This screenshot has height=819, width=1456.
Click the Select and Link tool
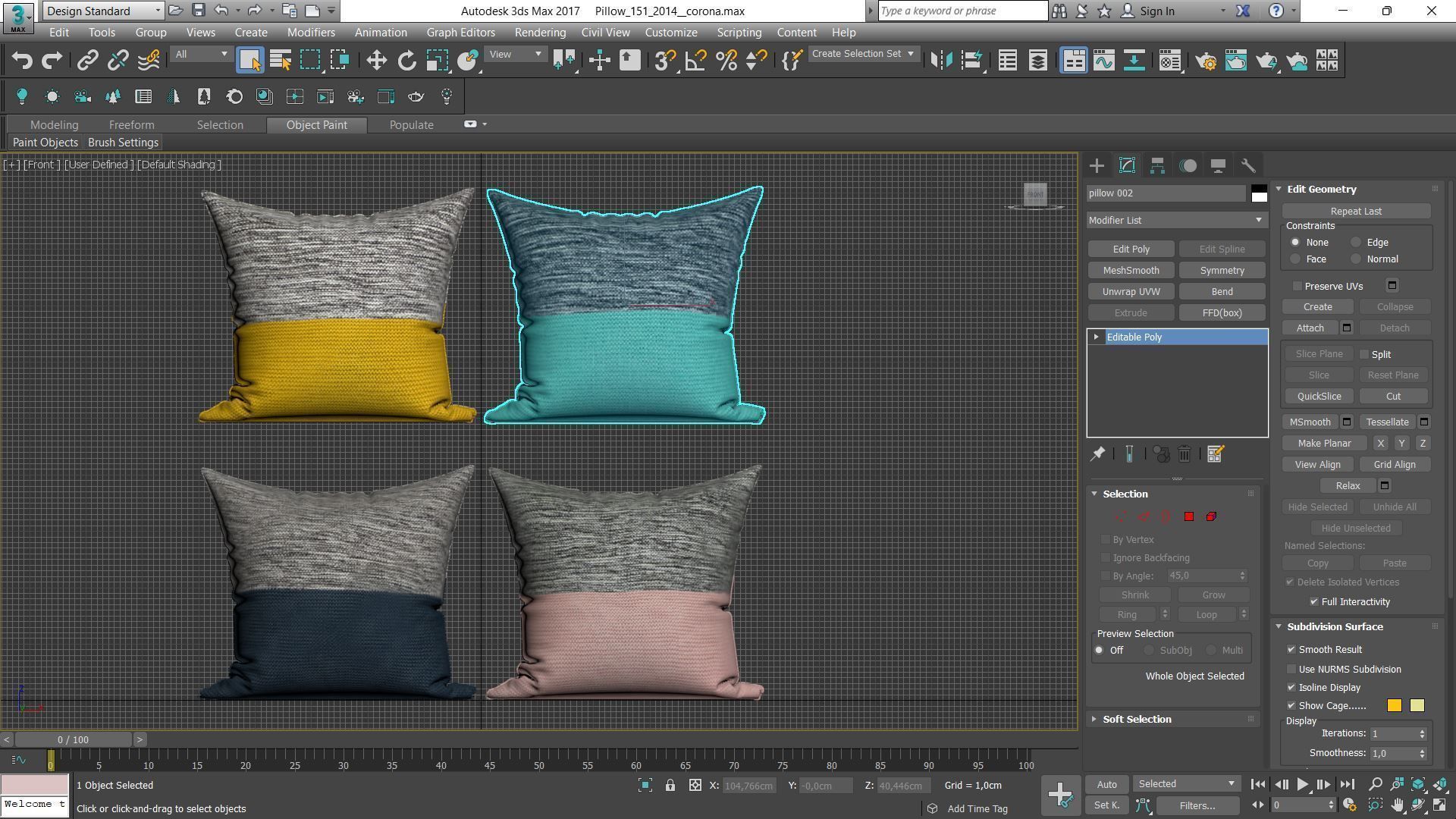87,61
